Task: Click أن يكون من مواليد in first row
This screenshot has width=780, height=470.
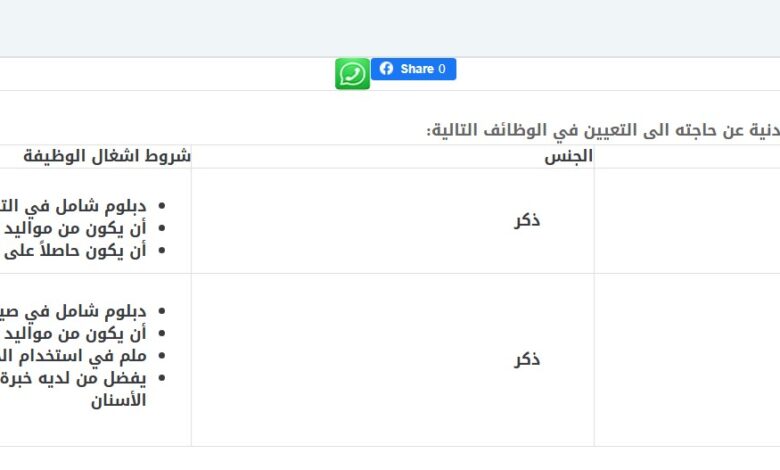Action: 75,228
